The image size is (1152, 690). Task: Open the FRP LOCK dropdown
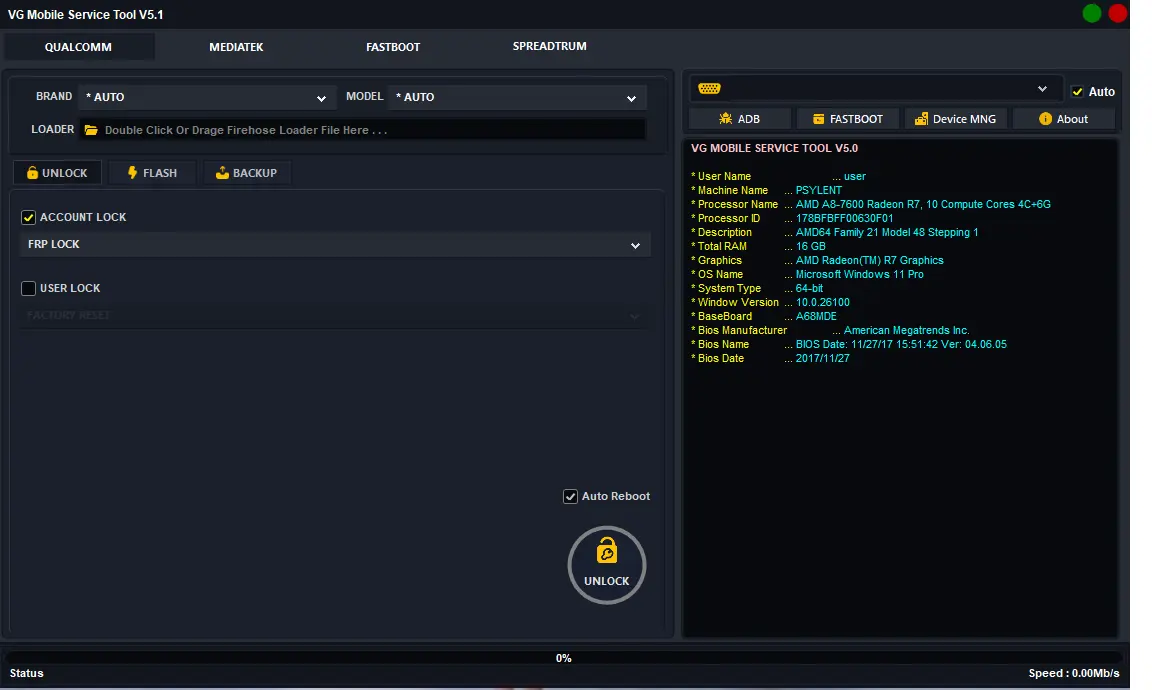click(335, 245)
